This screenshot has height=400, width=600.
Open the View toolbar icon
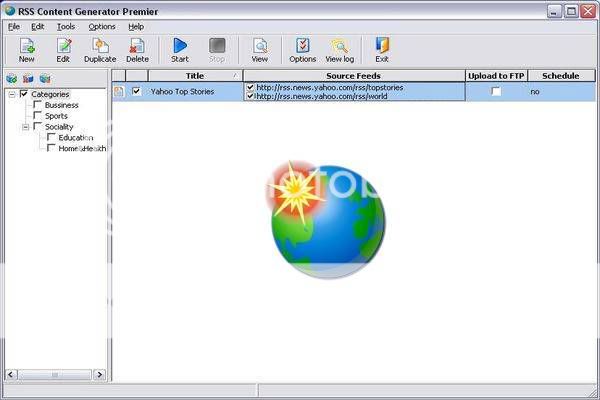click(x=259, y=50)
